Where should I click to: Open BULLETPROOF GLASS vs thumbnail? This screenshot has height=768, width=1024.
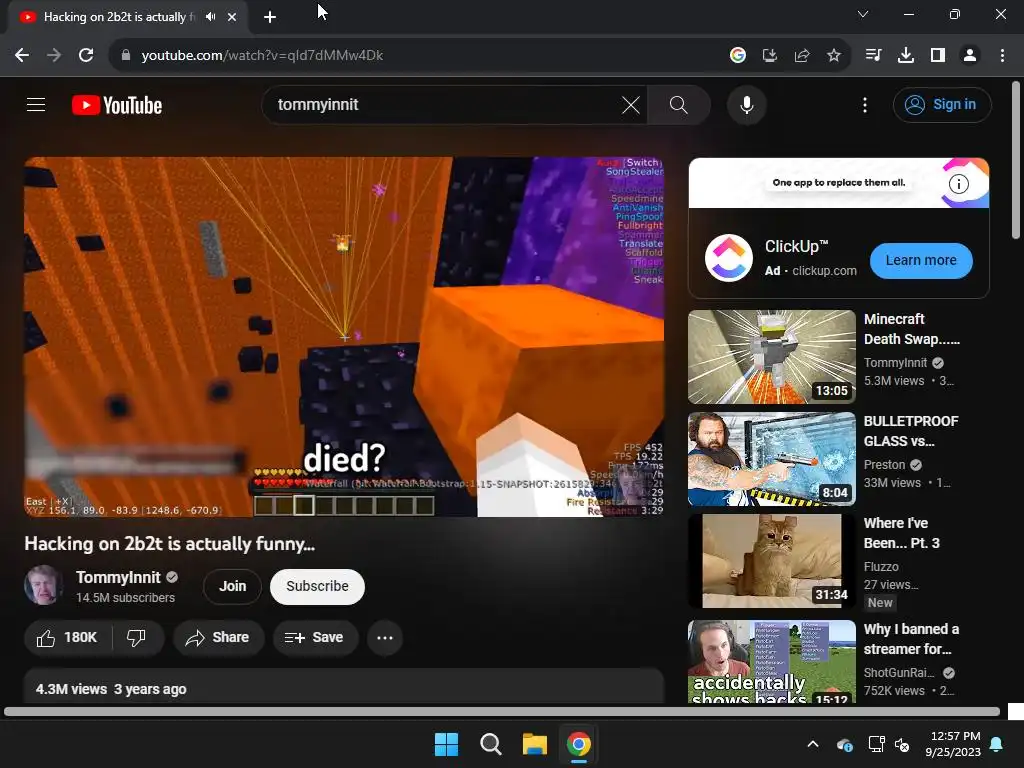[x=772, y=458]
